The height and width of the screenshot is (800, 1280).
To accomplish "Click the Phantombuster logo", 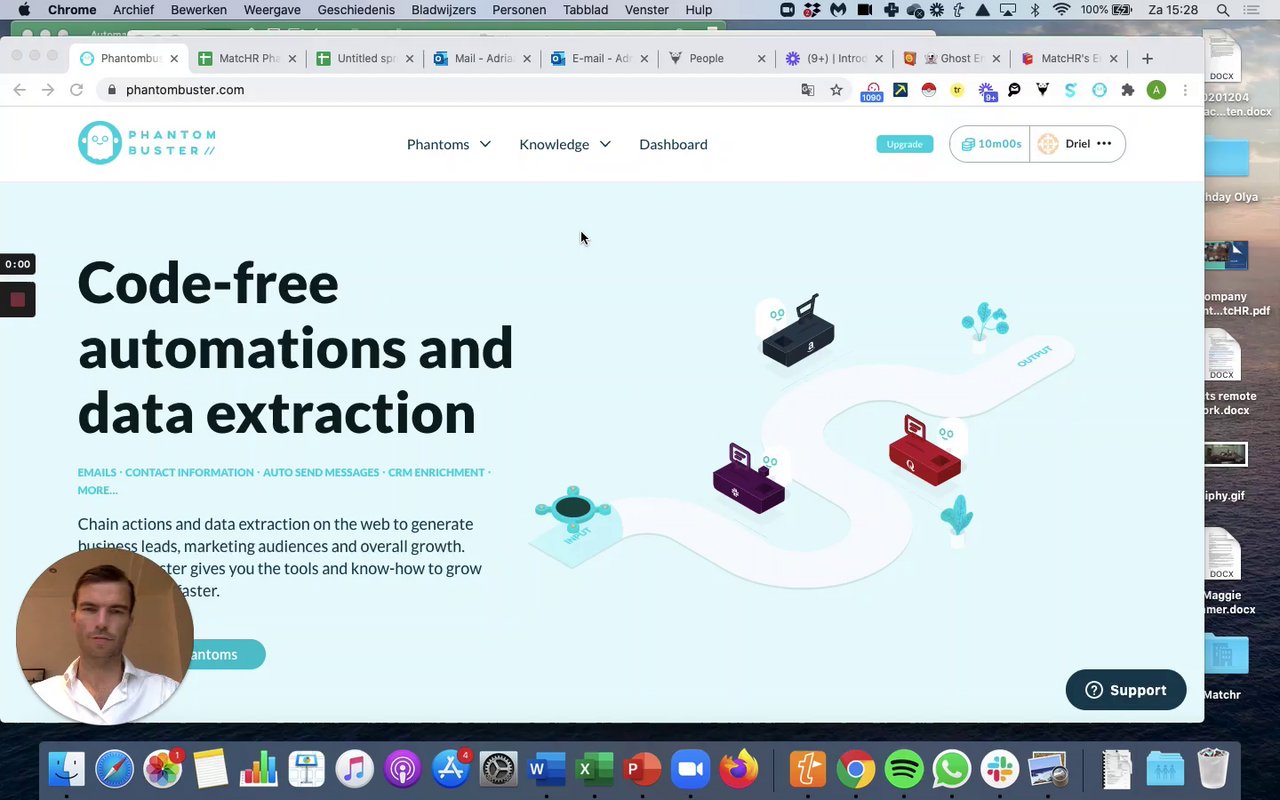I will pyautogui.click(x=147, y=143).
